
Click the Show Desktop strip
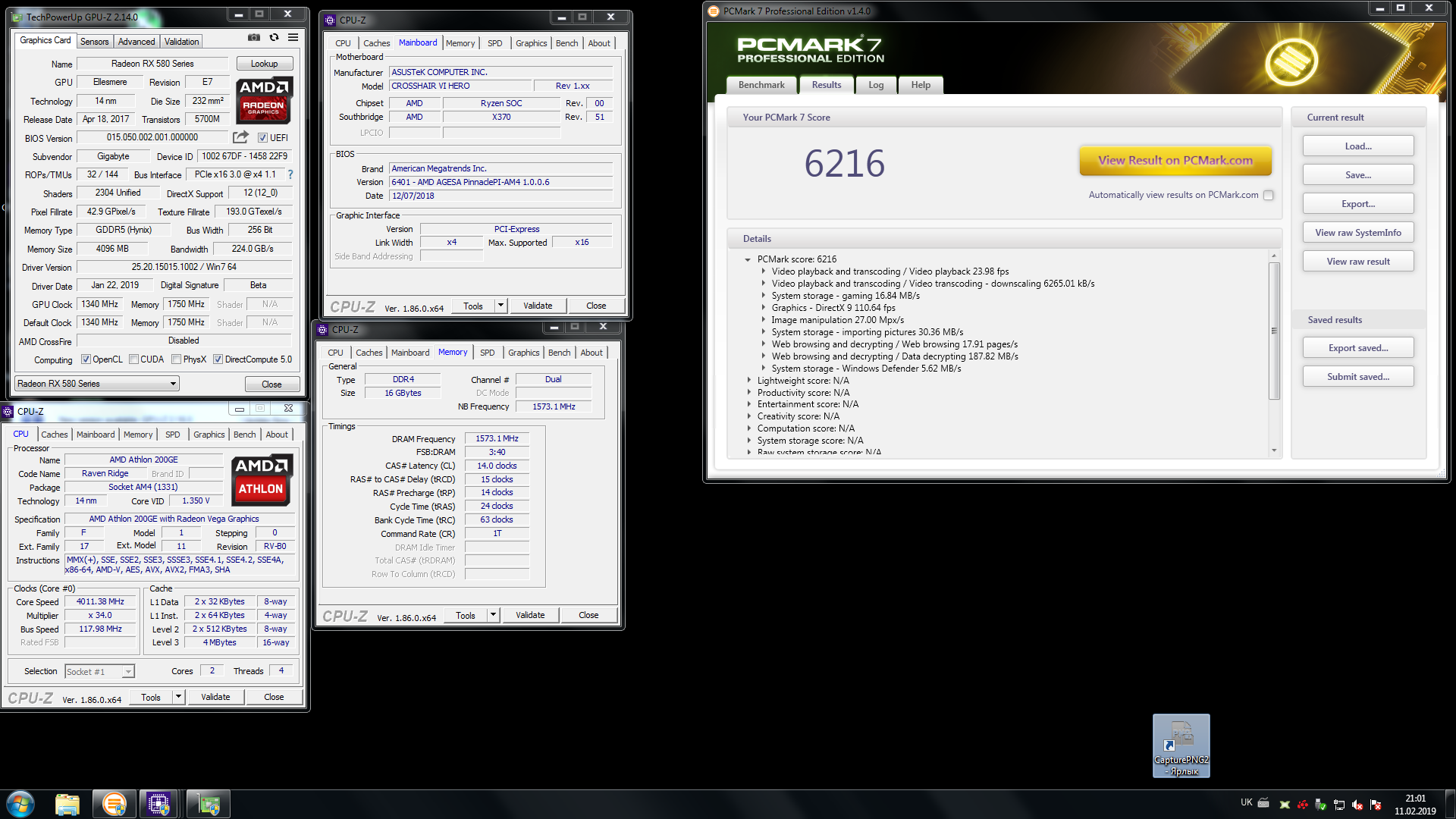[1450, 804]
